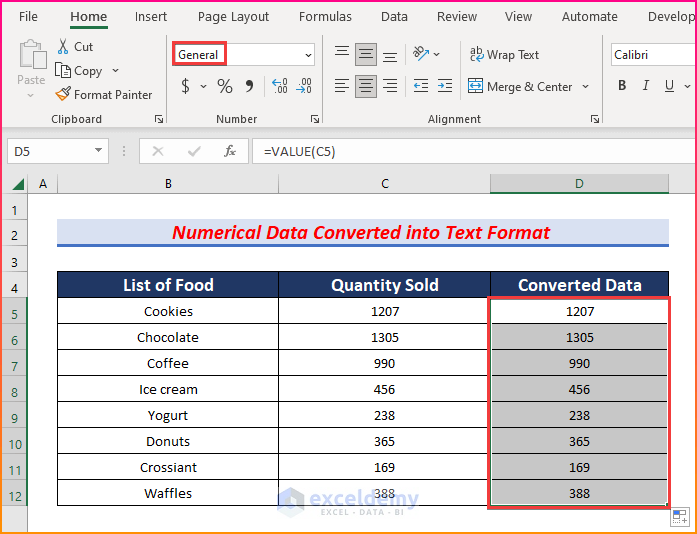Switch to the Formulas tab

(325, 16)
